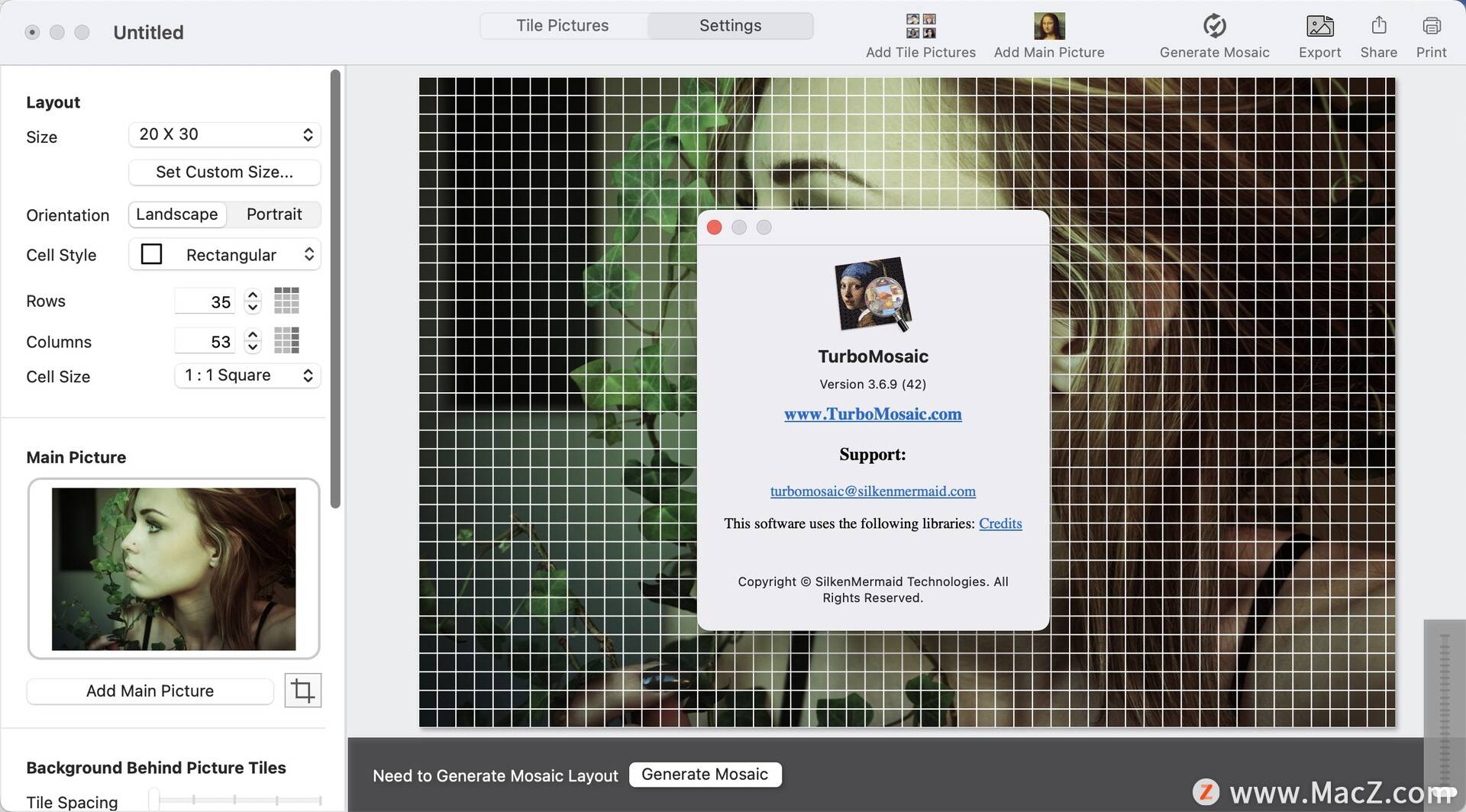Click the grid icon next to Rows
The width and height of the screenshot is (1466, 812).
[x=286, y=301]
